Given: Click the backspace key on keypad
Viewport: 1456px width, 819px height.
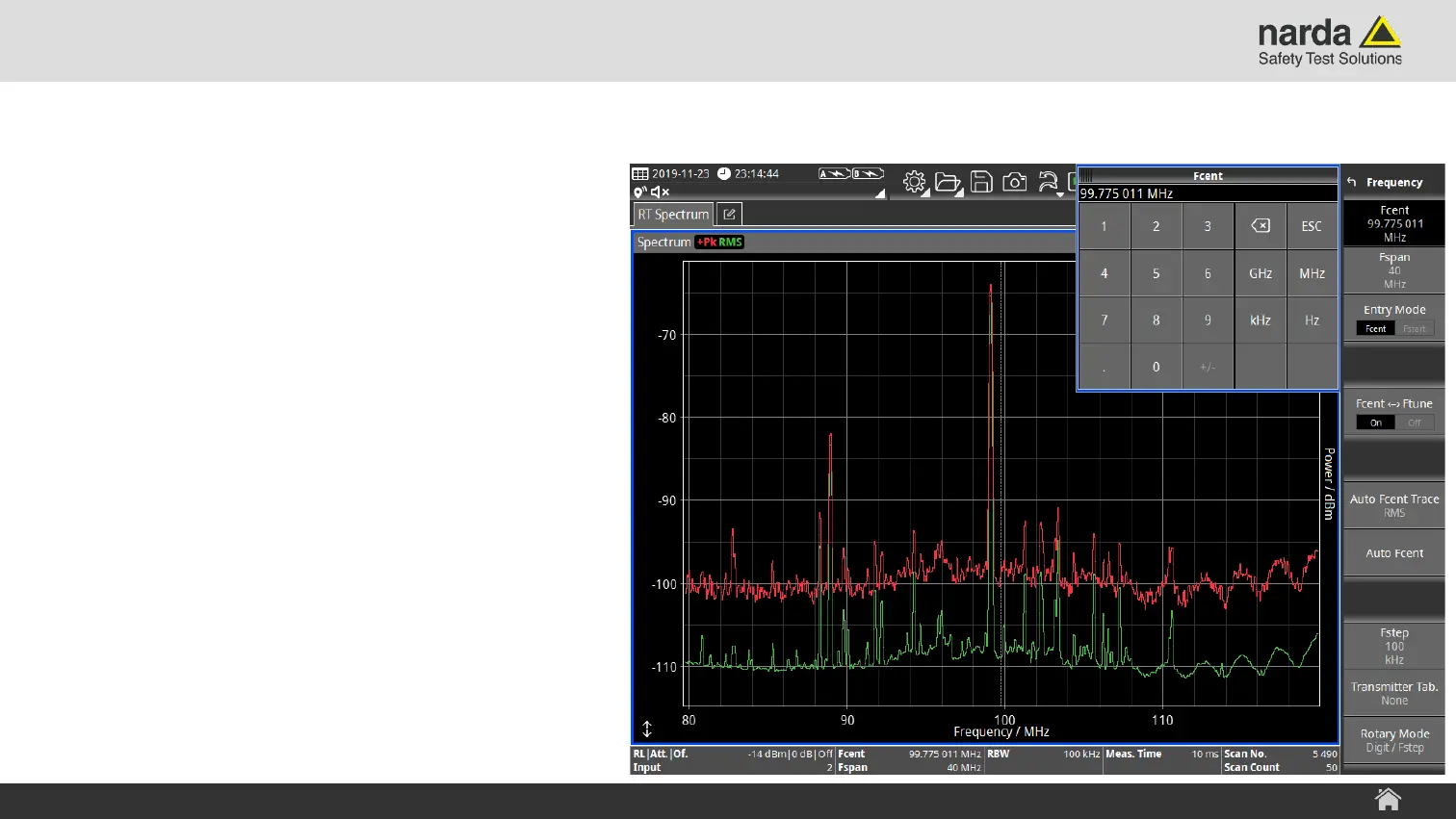Looking at the screenshot, I should tap(1261, 226).
